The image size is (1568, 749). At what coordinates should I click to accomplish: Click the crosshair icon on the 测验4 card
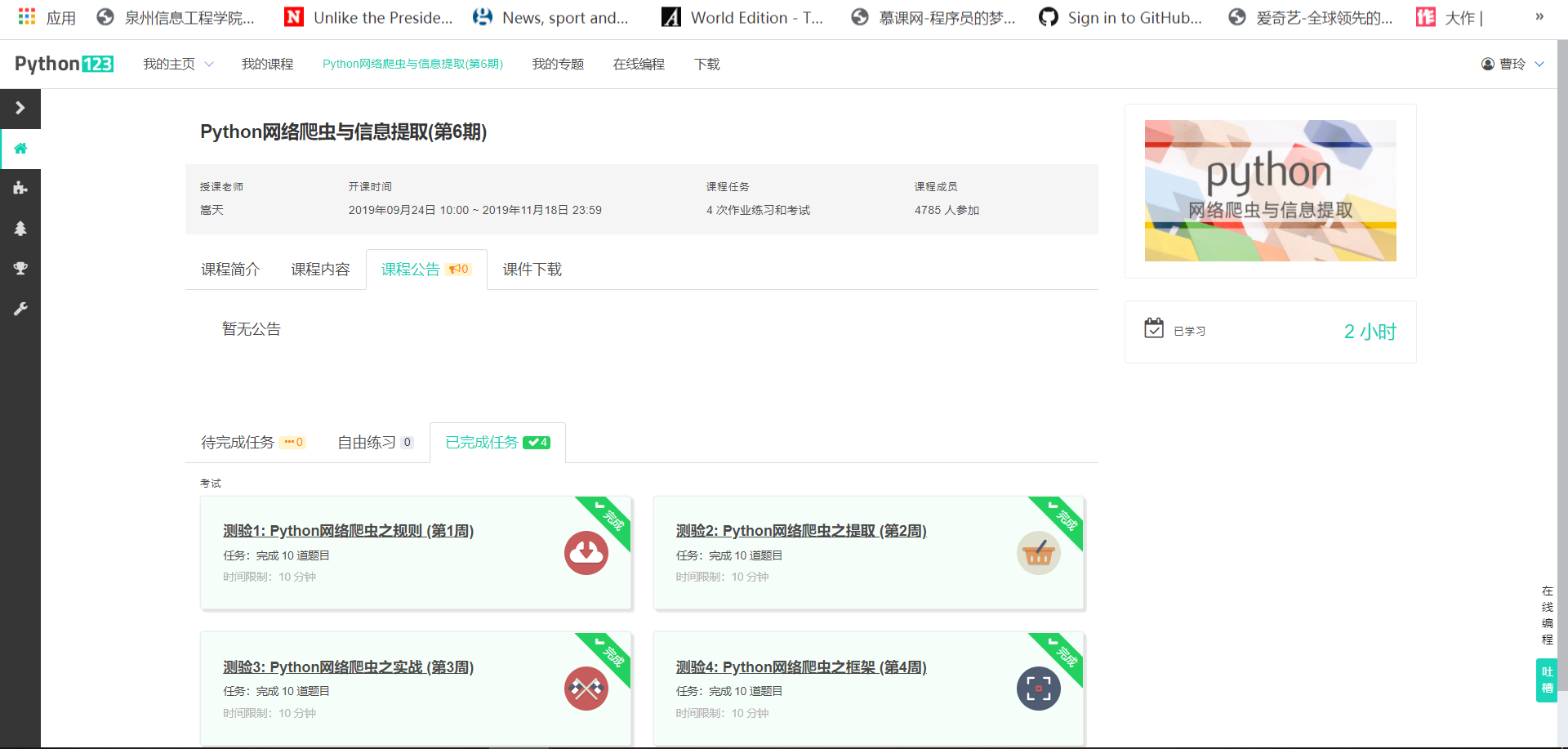point(1038,689)
